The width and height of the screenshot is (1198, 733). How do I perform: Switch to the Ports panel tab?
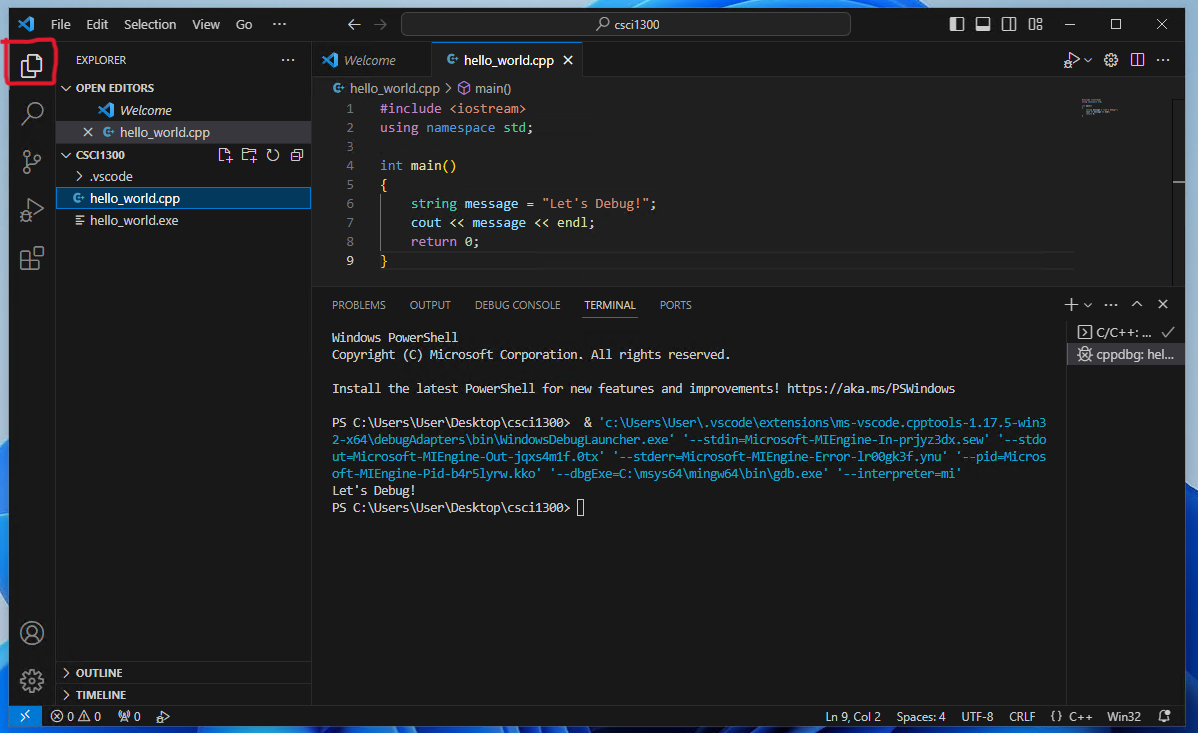675,305
